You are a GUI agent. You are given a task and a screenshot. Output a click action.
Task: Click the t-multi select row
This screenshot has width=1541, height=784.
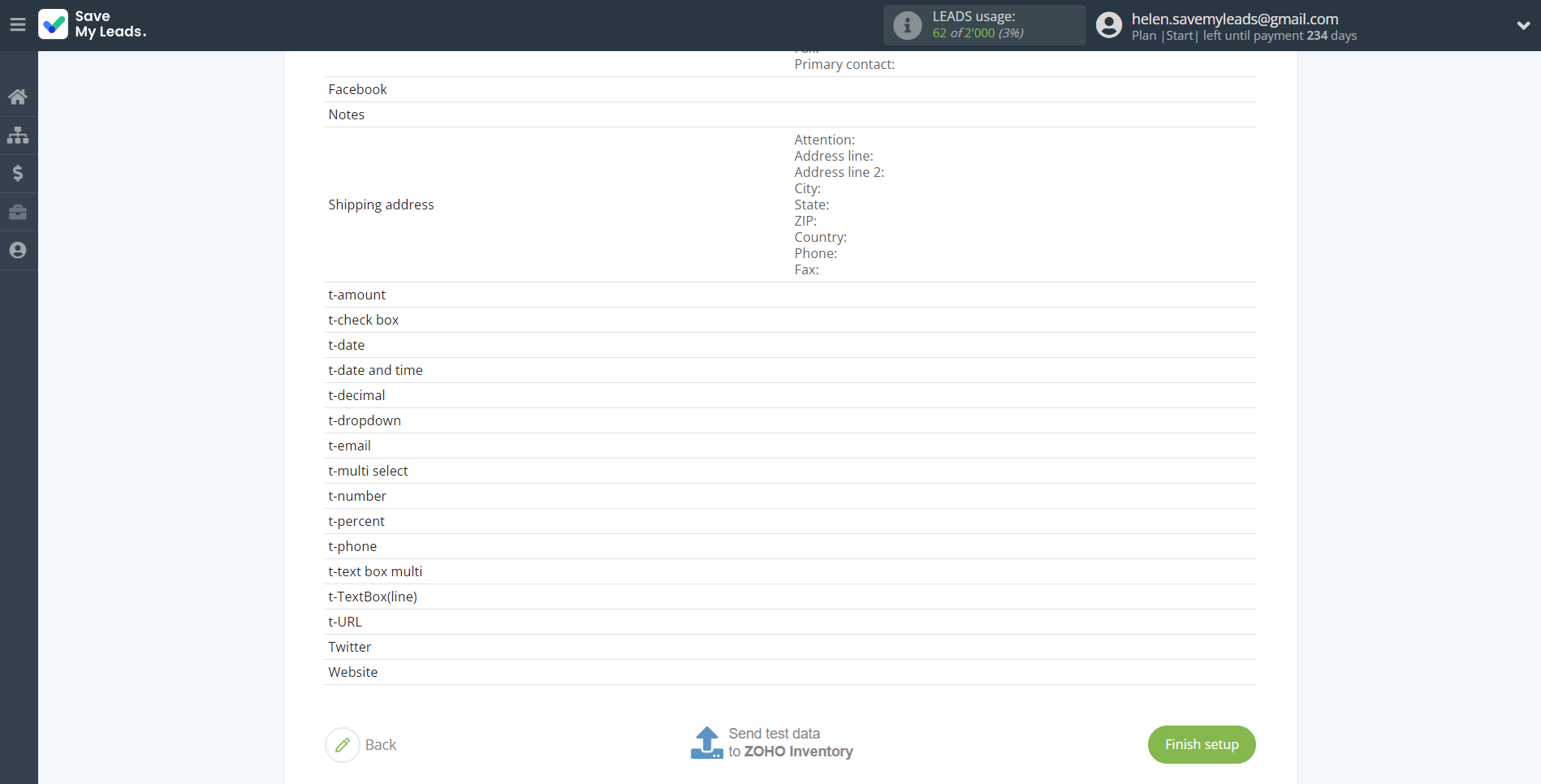(791, 471)
